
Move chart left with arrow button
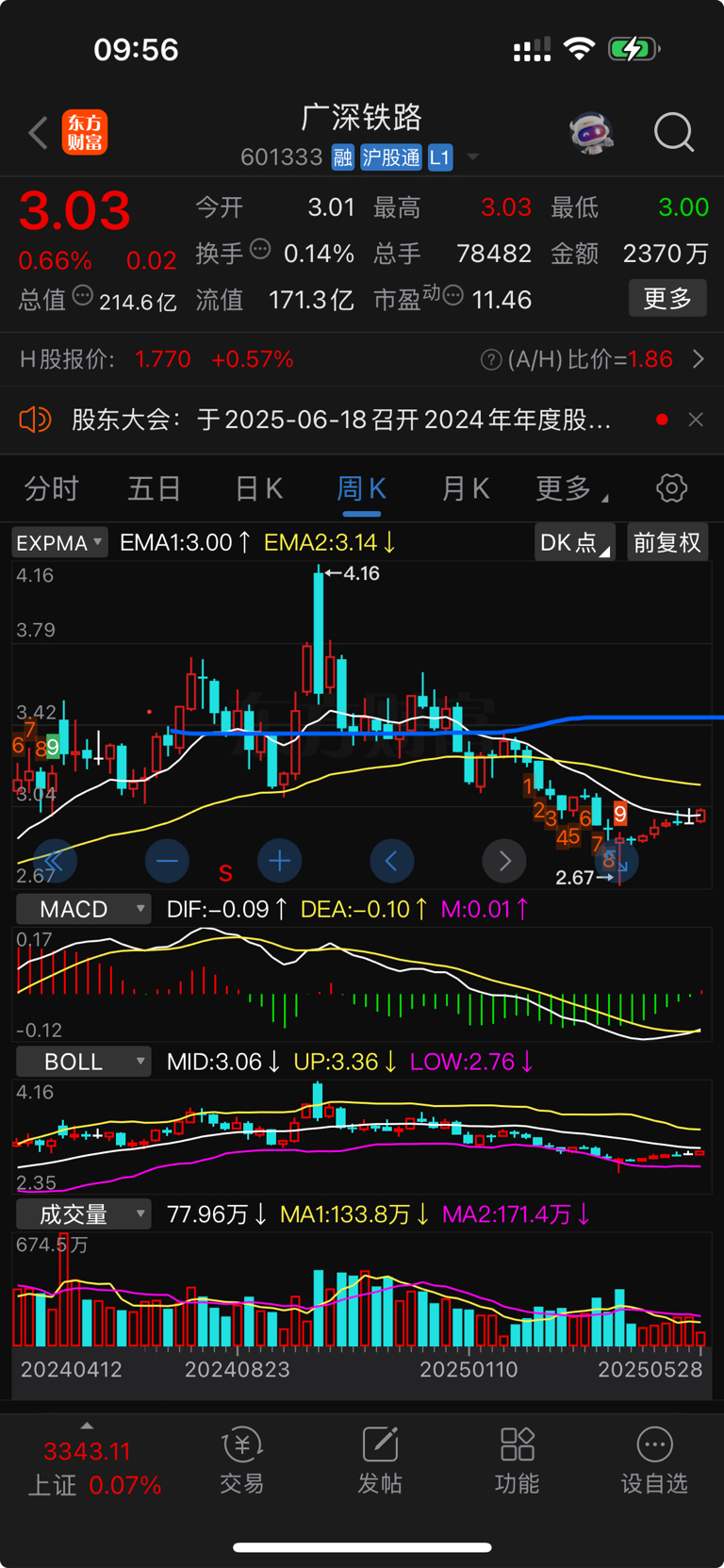392,861
